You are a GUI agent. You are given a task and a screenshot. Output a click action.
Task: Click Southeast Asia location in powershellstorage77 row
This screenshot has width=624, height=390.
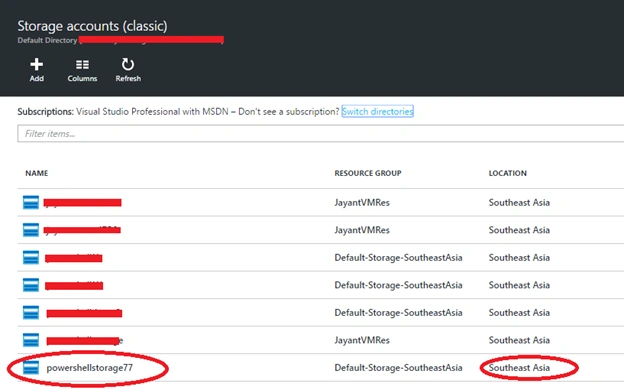pyautogui.click(x=519, y=368)
